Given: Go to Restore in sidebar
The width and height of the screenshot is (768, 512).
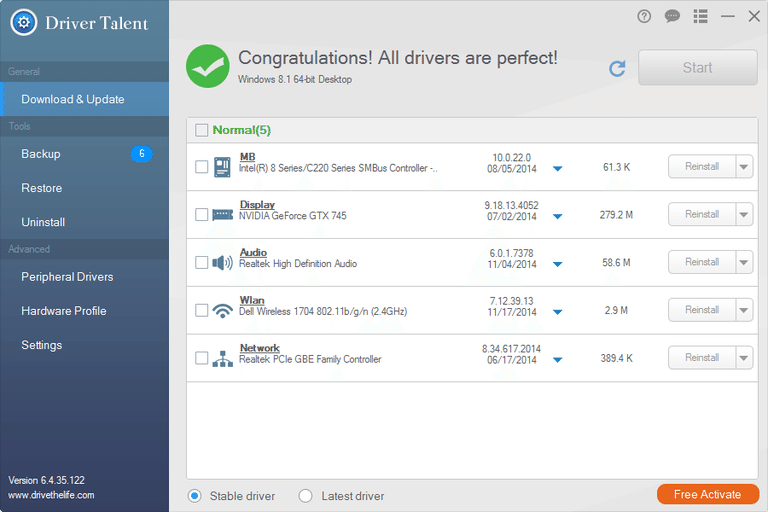Looking at the screenshot, I should click(x=85, y=188).
